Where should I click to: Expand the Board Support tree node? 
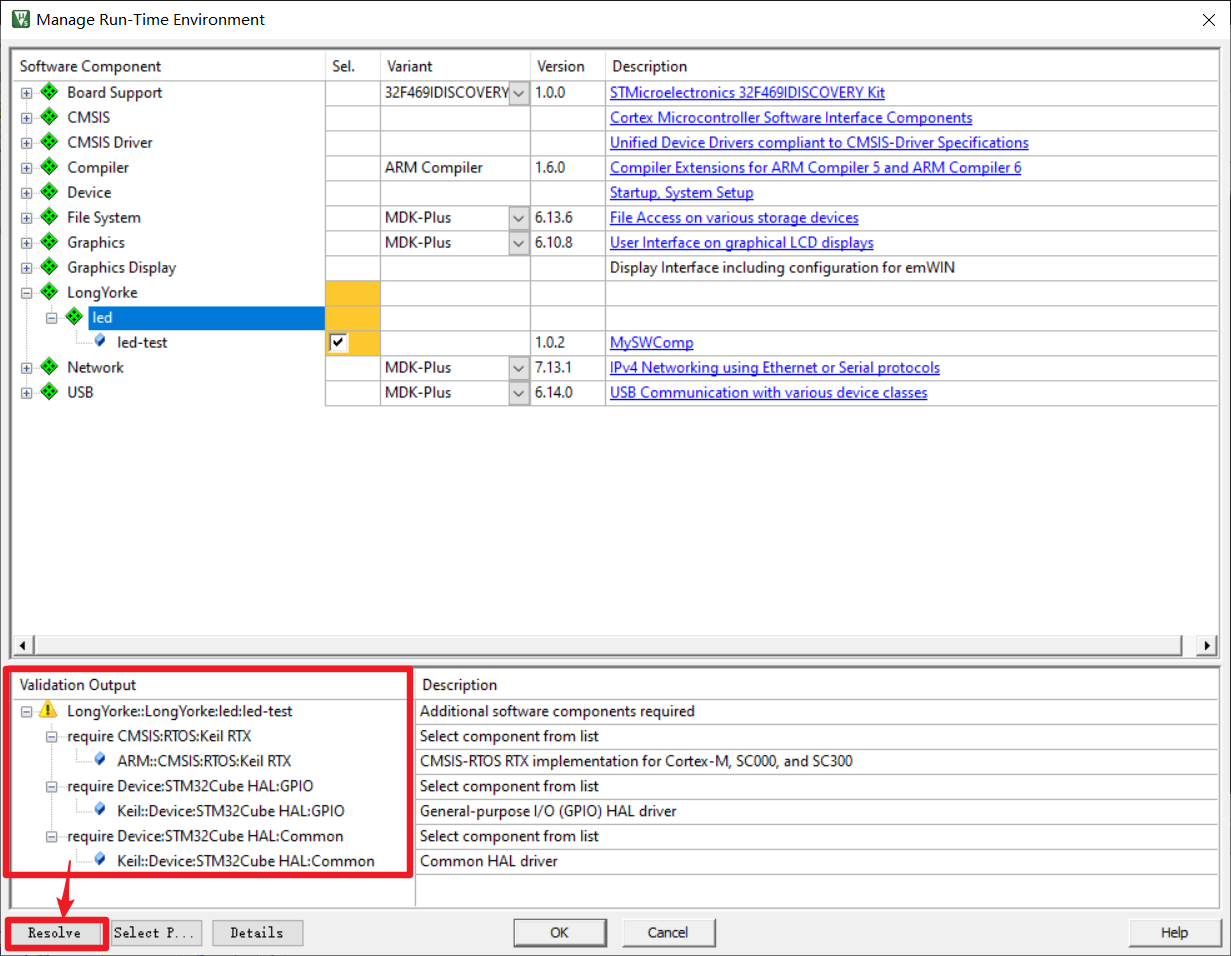[x=27, y=93]
